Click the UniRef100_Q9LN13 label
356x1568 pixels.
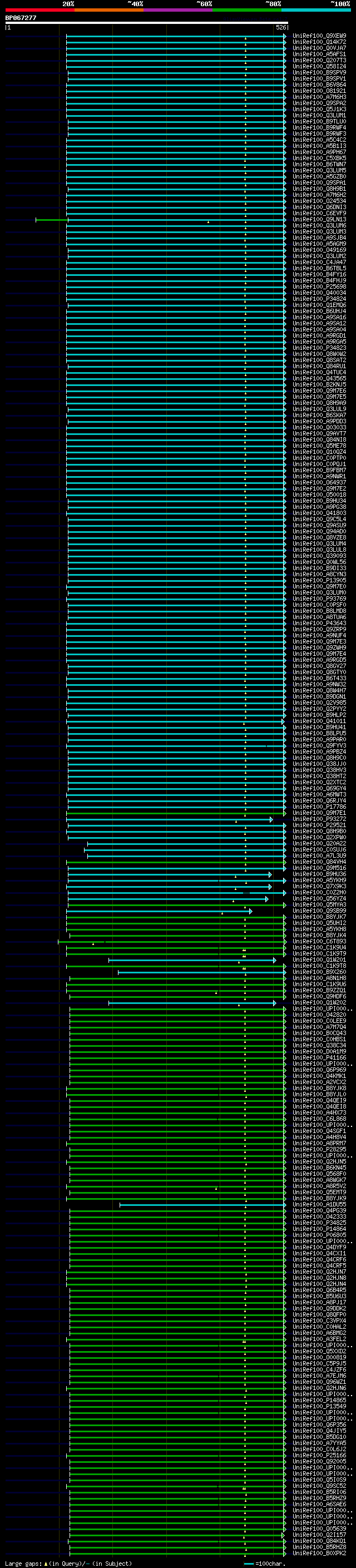click(x=319, y=220)
